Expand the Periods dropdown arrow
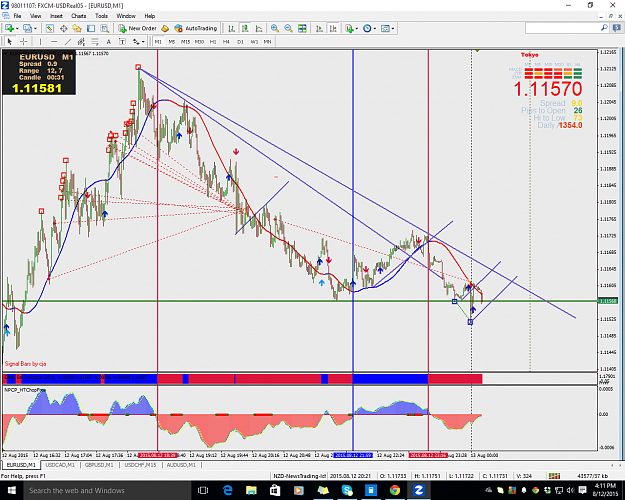 [375, 28]
